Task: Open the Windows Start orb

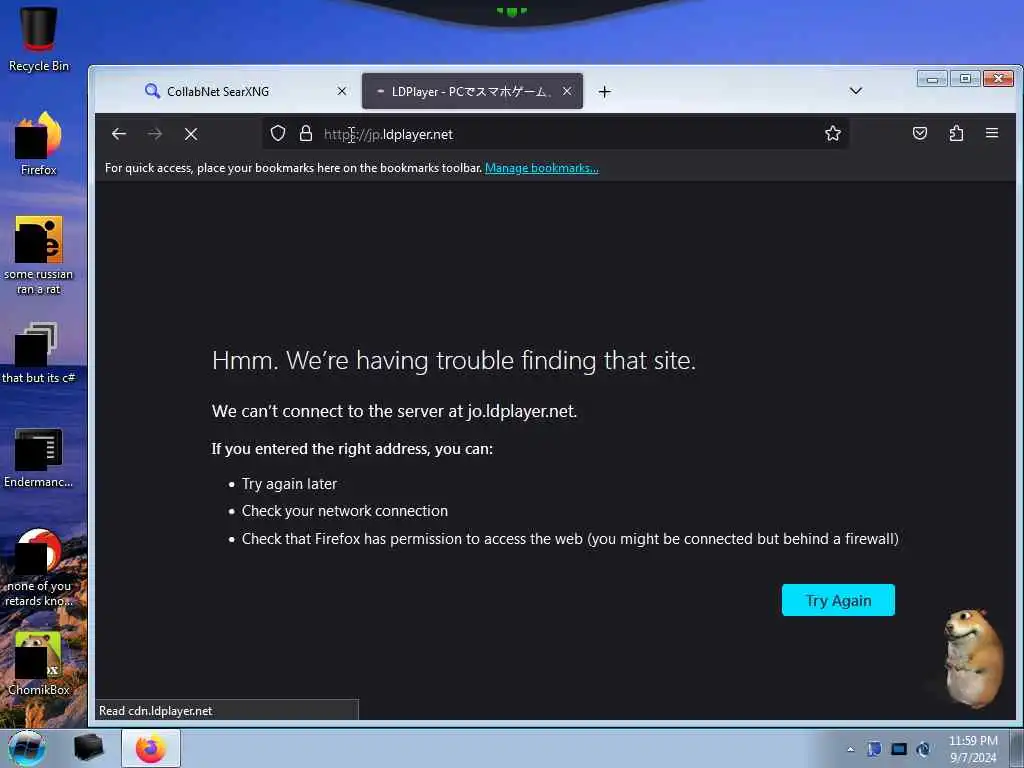Action: [x=27, y=748]
